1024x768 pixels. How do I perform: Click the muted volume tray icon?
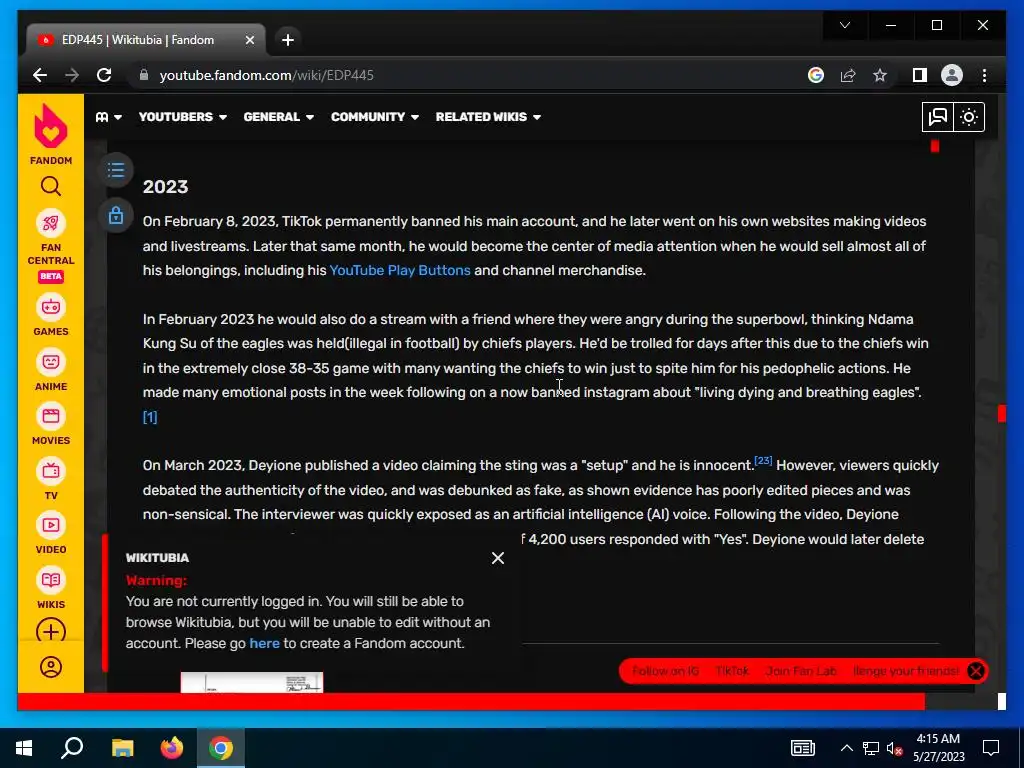pos(894,748)
